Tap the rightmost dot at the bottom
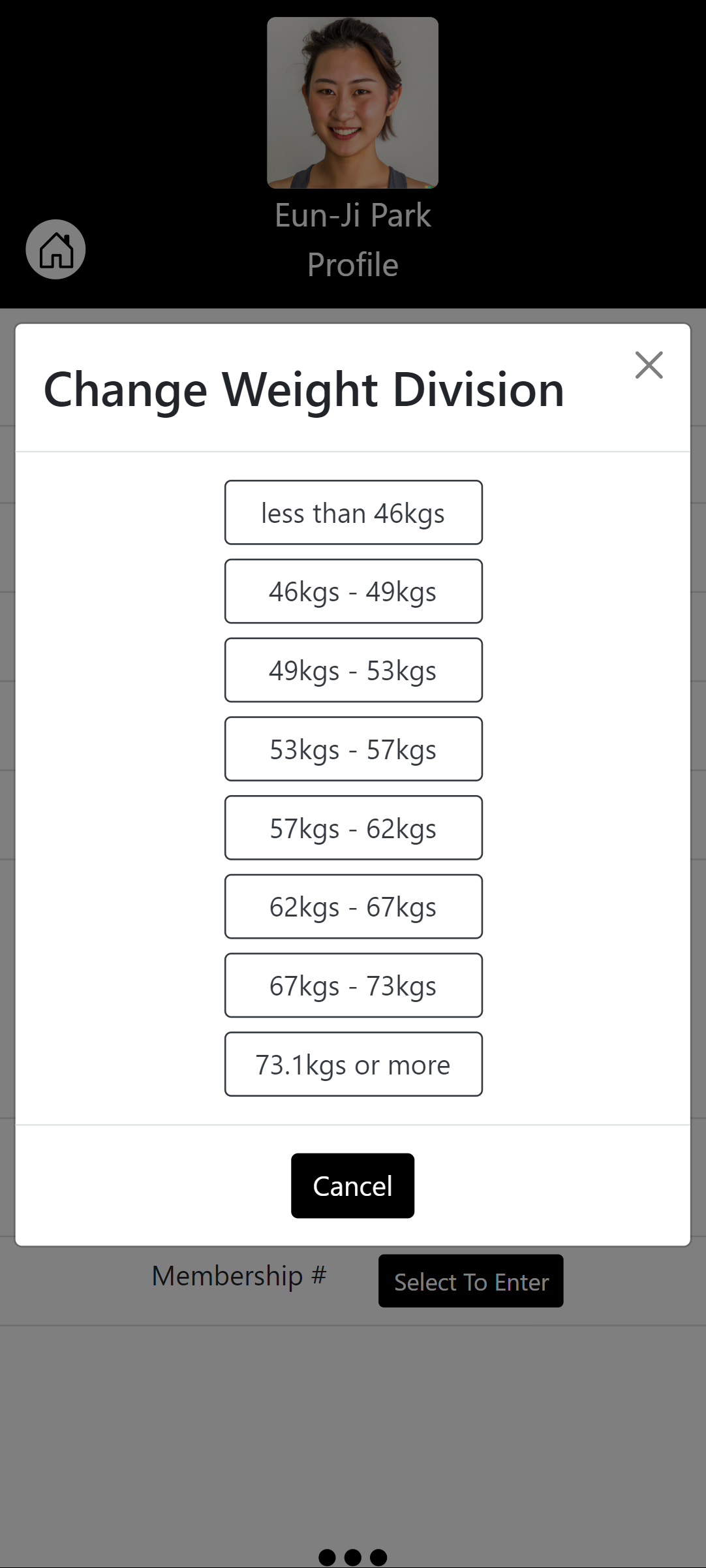706x1568 pixels. click(378, 1557)
